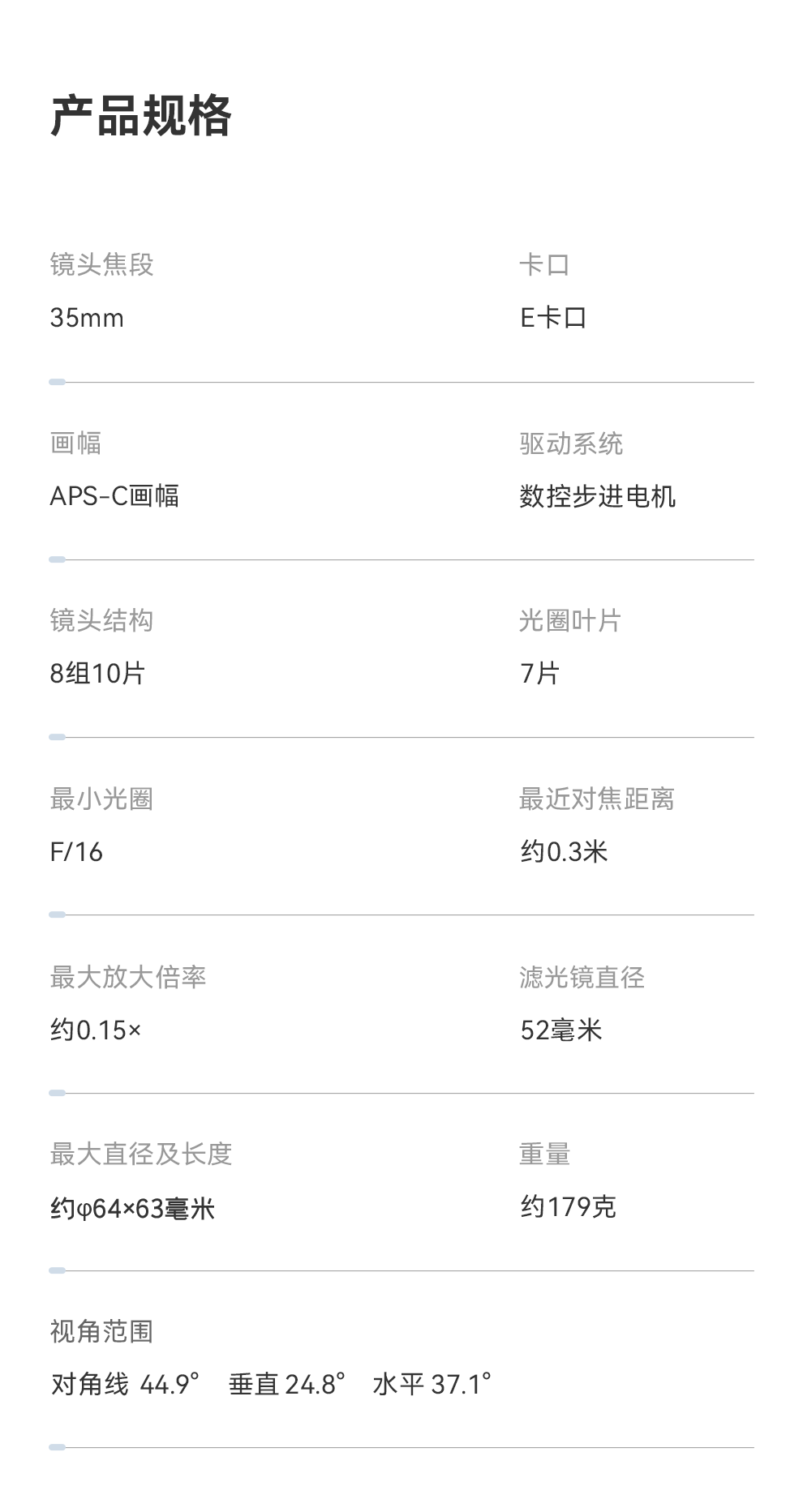Image resolution: width=803 pixels, height=1512 pixels.
Task: Click the 水平 37.1° view angle
Action: point(432,1384)
